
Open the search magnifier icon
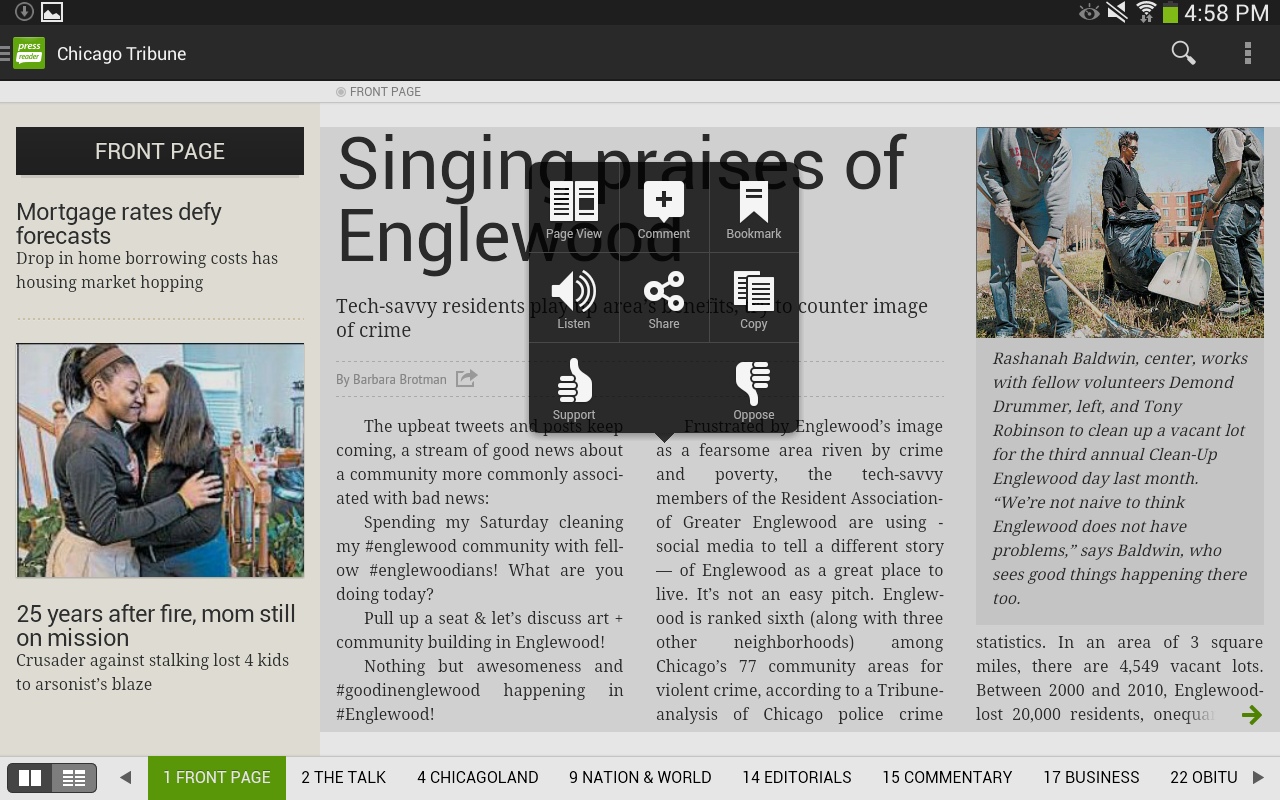pos(1183,53)
